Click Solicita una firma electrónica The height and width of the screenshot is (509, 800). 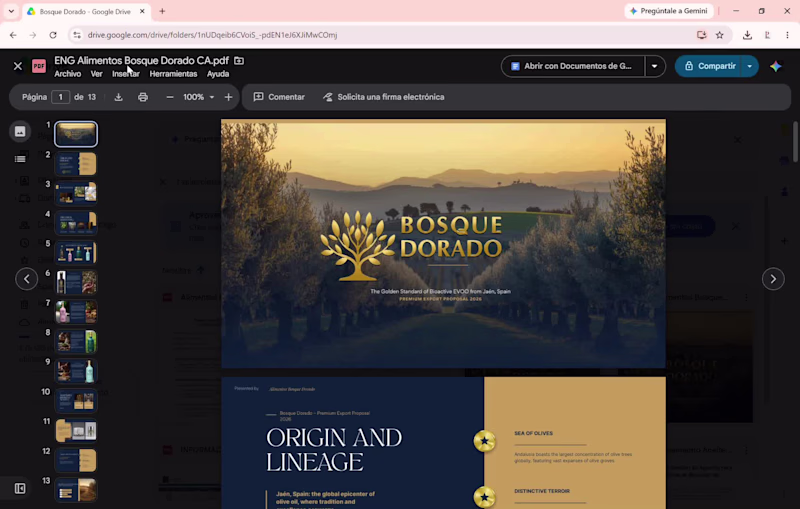click(383, 97)
